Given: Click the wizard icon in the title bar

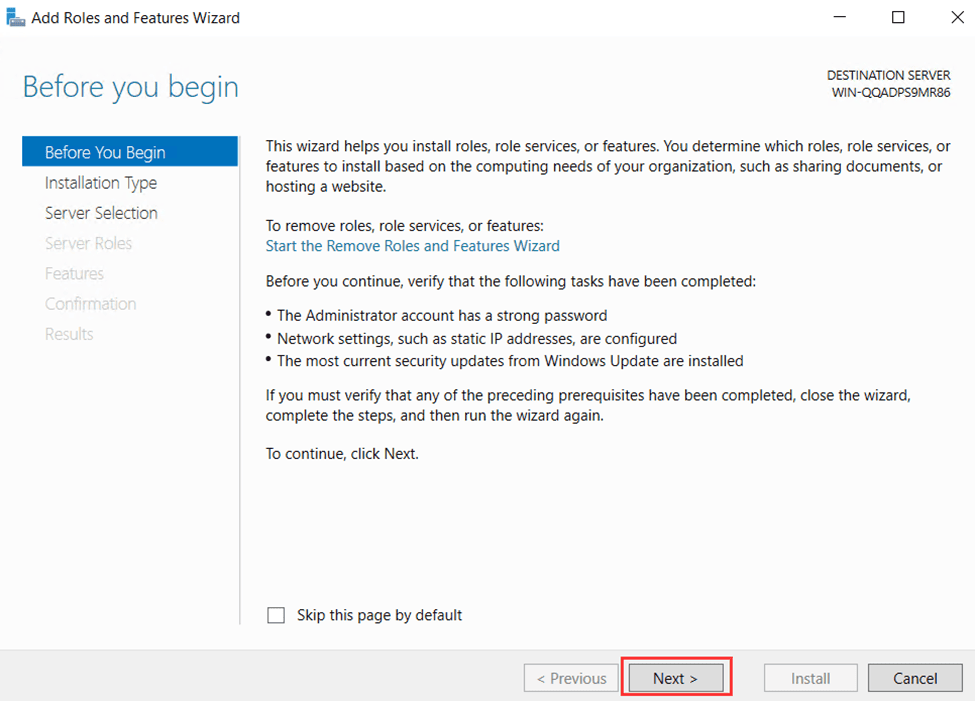Looking at the screenshot, I should tap(16, 17).
